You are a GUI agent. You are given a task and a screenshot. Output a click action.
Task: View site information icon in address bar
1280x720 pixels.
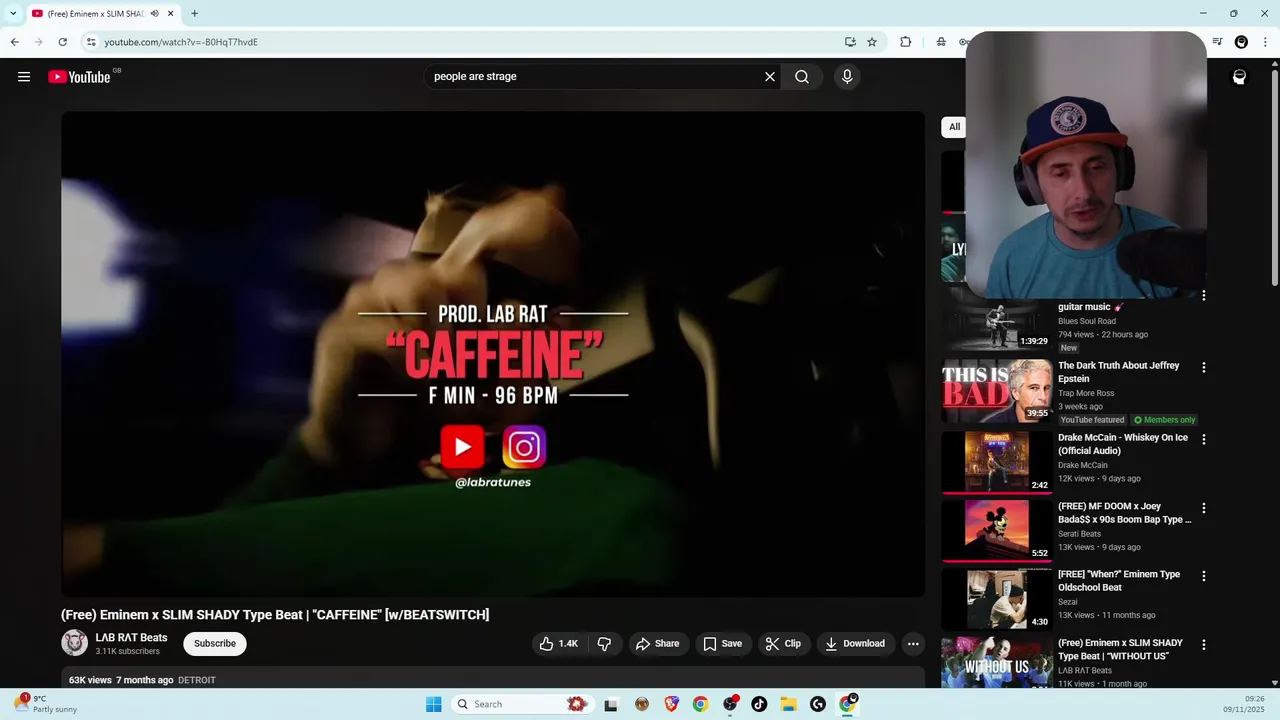(x=91, y=42)
